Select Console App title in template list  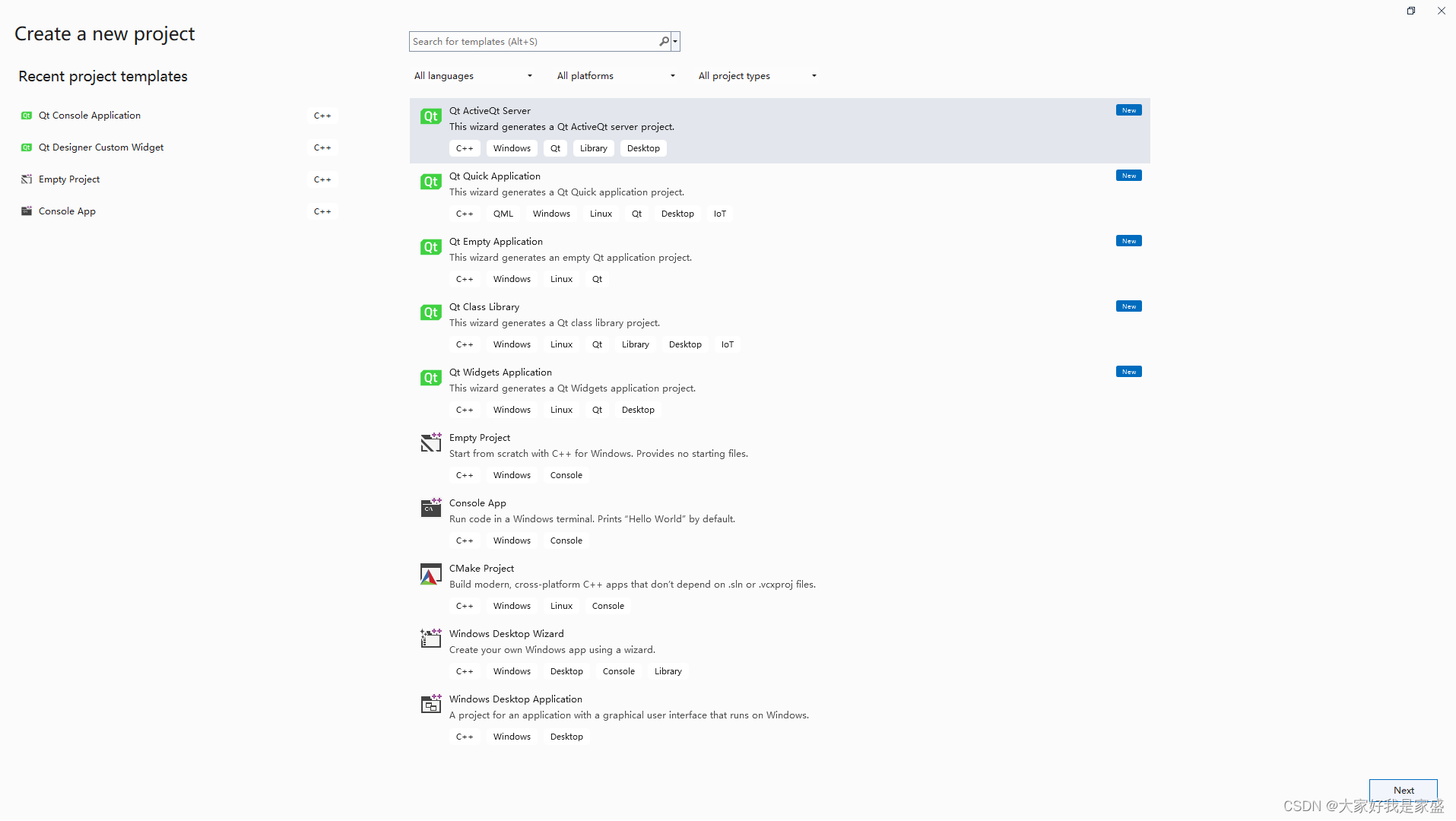(477, 503)
